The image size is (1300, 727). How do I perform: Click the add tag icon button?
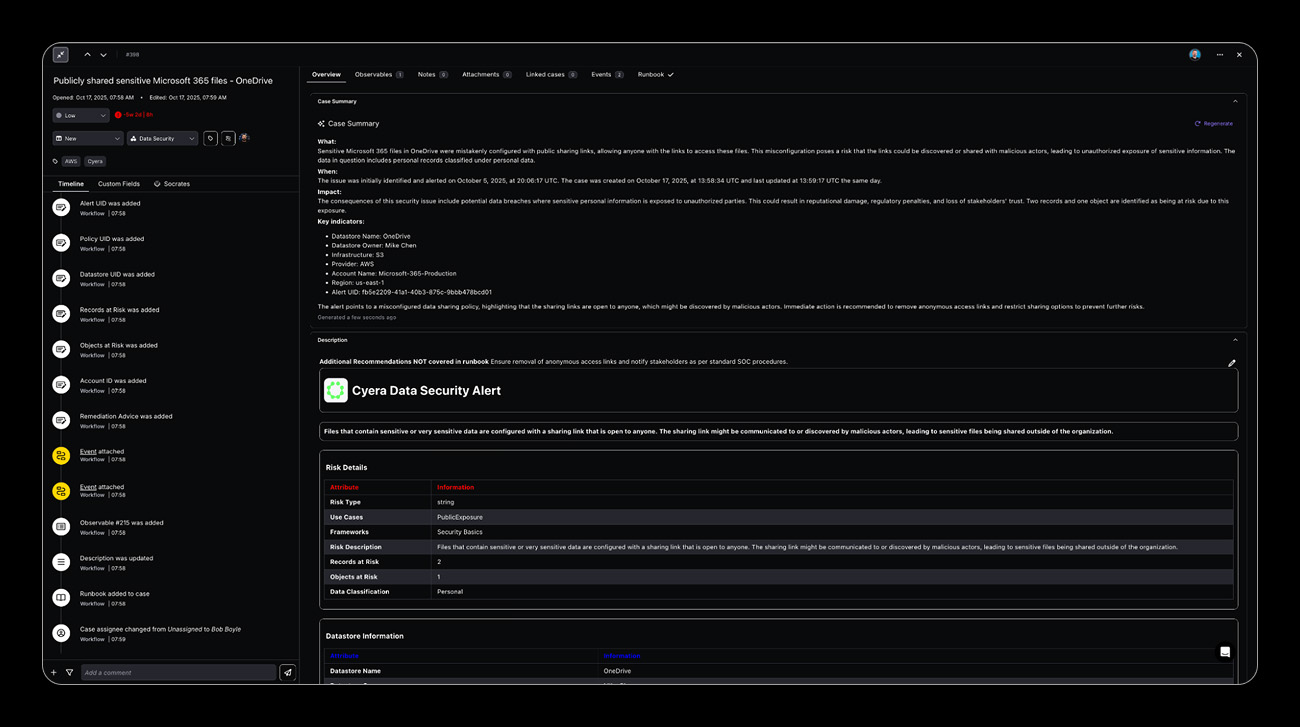(210, 139)
